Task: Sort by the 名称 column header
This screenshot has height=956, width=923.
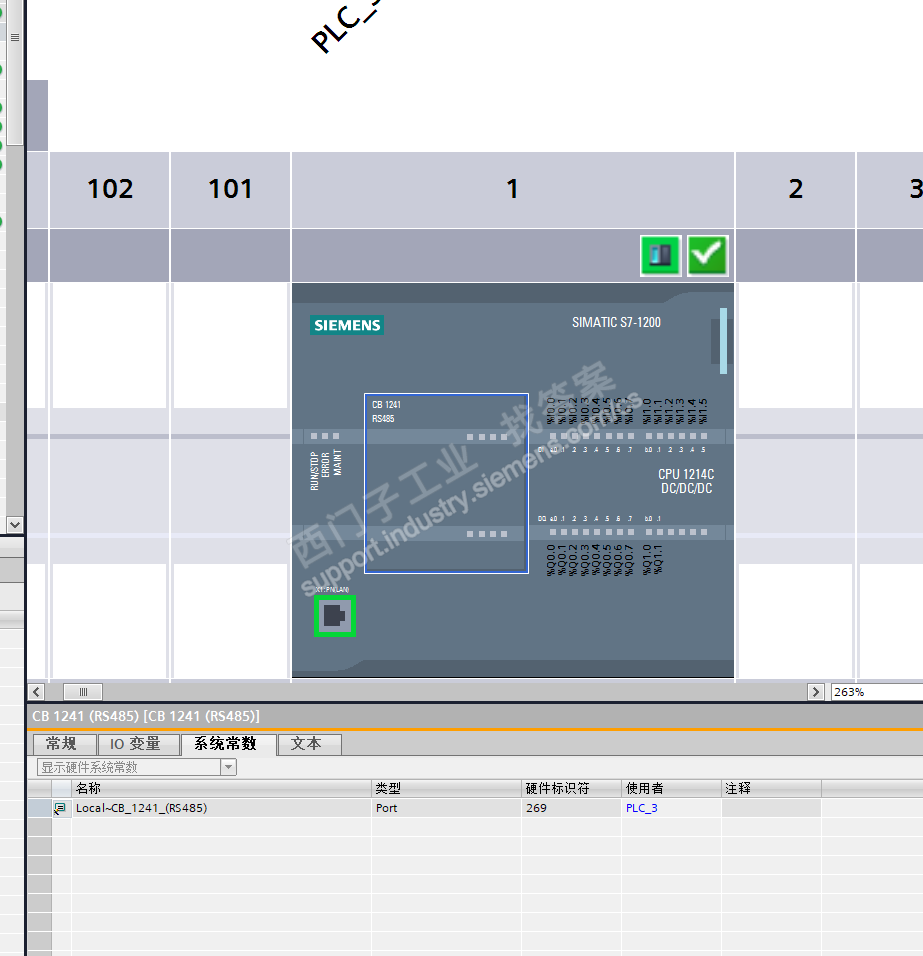Action: pos(221,788)
